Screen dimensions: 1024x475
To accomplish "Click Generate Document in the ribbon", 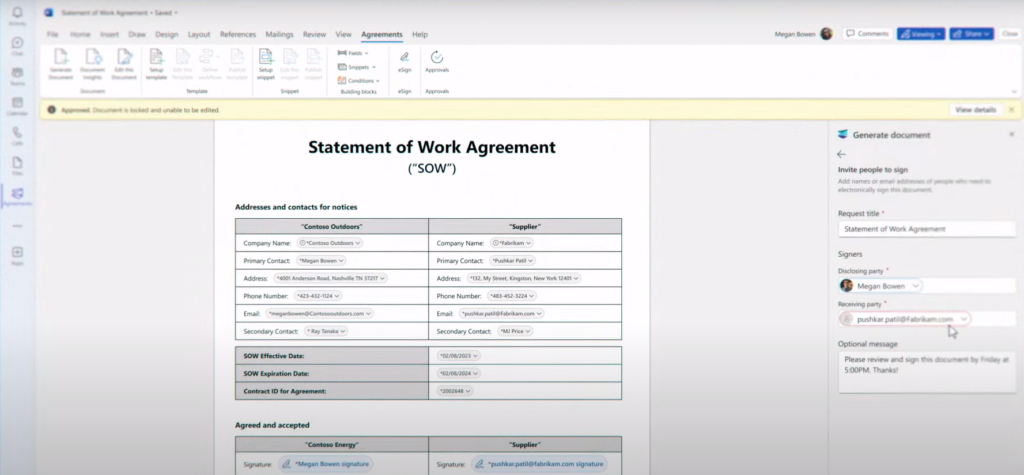I will [x=61, y=64].
